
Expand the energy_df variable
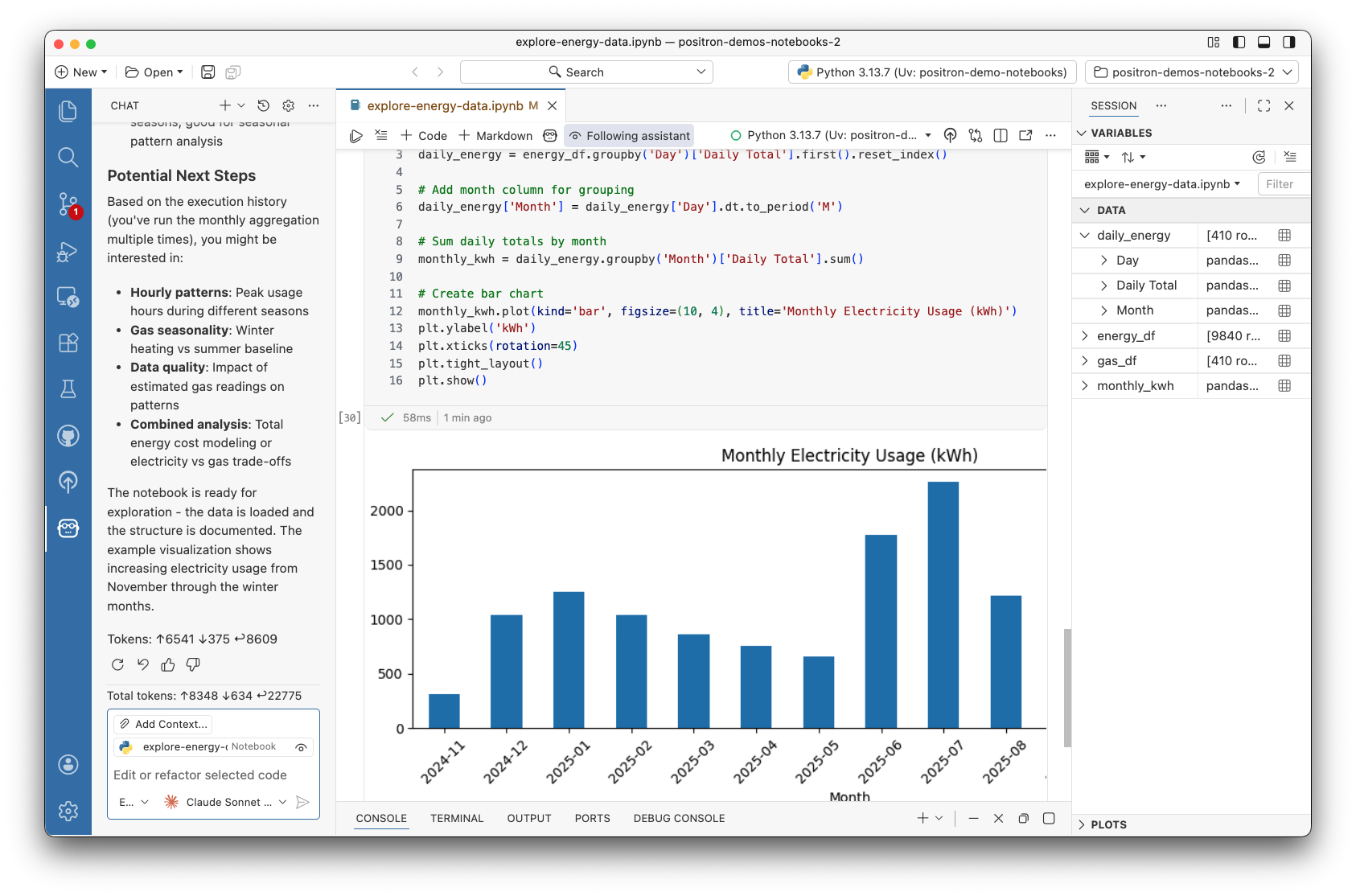tap(1084, 335)
